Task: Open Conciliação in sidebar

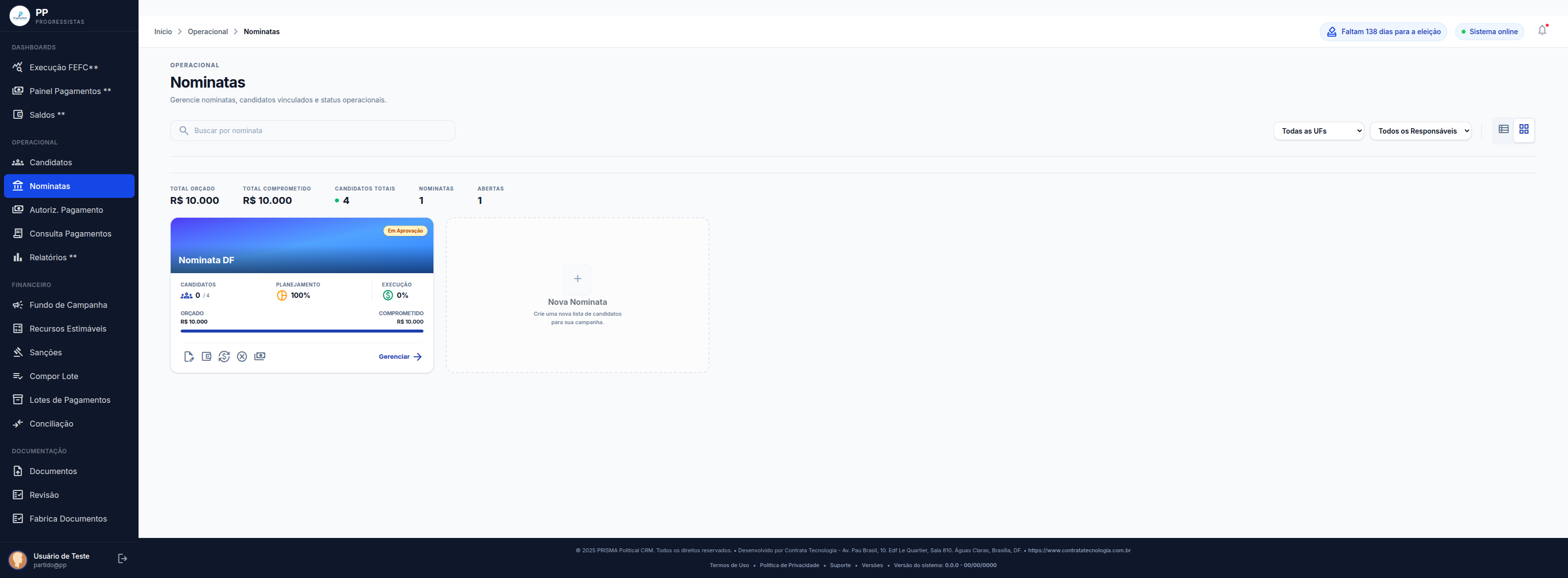Action: tap(69, 424)
